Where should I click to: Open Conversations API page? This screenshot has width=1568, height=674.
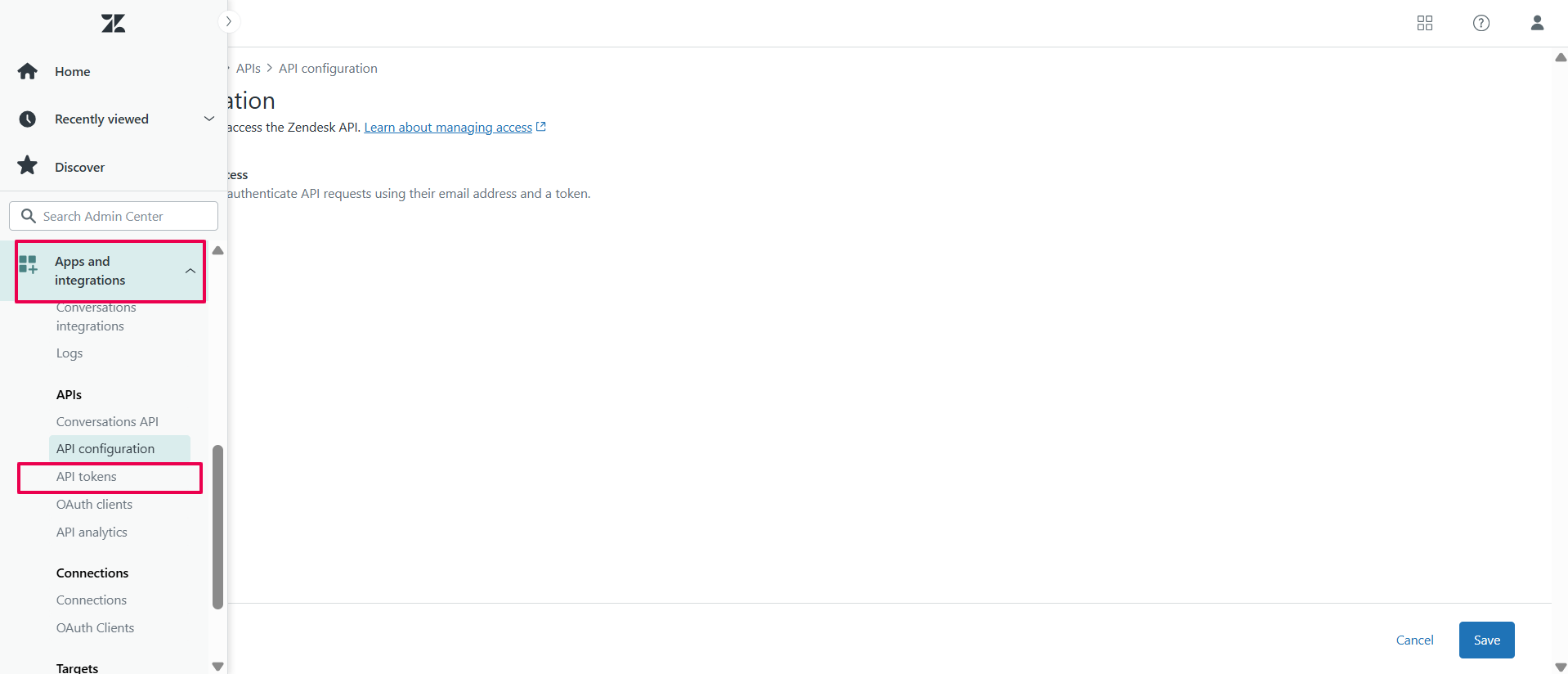tap(107, 422)
